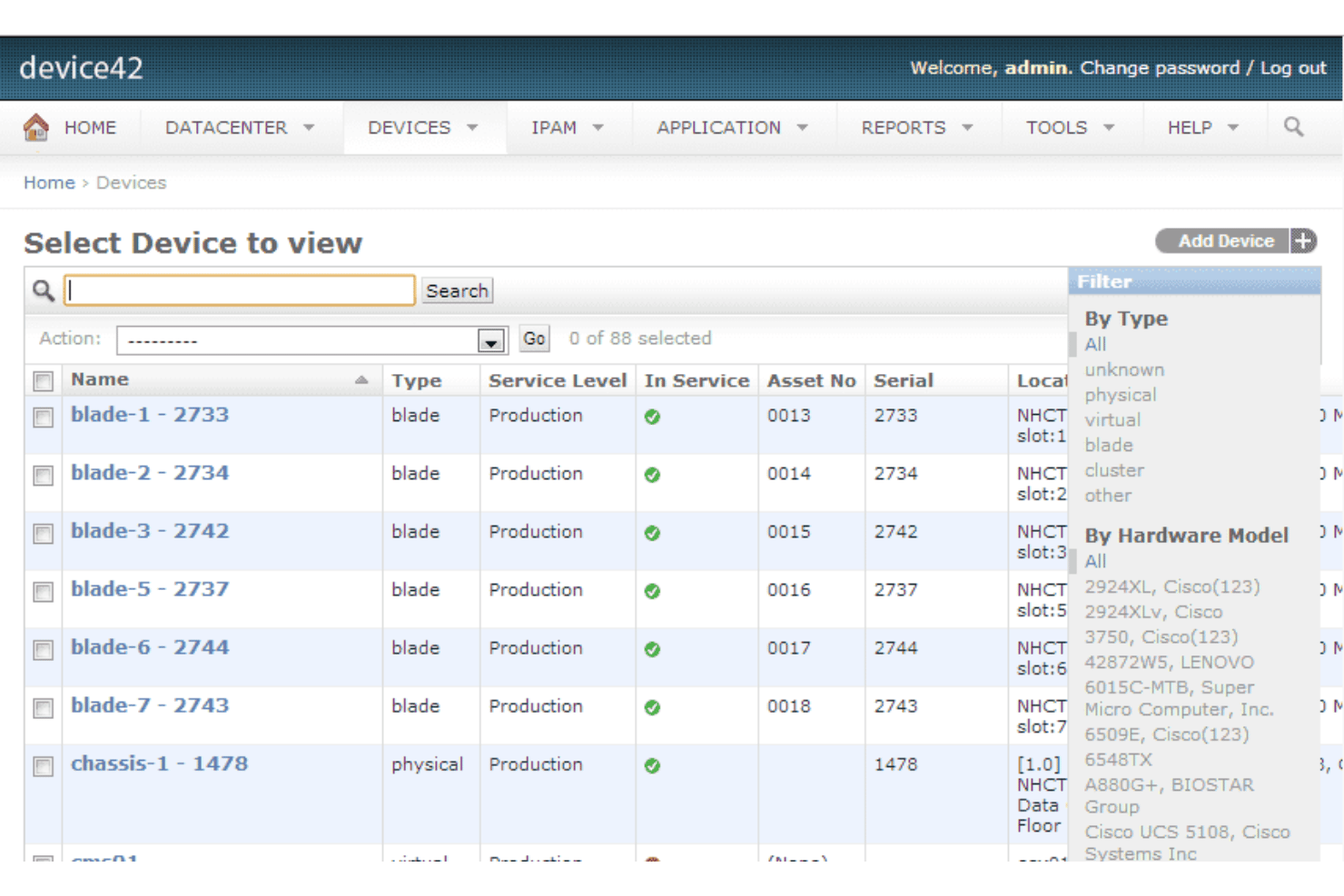This screenshot has height=896, width=1344.
Task: Click the in-service green check for blade-5
Action: (652, 591)
